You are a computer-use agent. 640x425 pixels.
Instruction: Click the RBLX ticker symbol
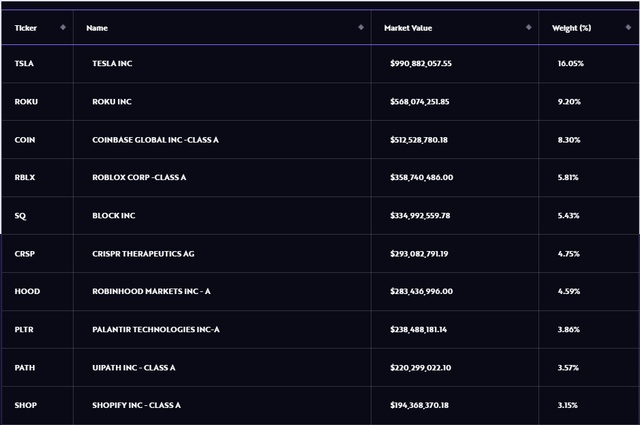[x=25, y=177]
